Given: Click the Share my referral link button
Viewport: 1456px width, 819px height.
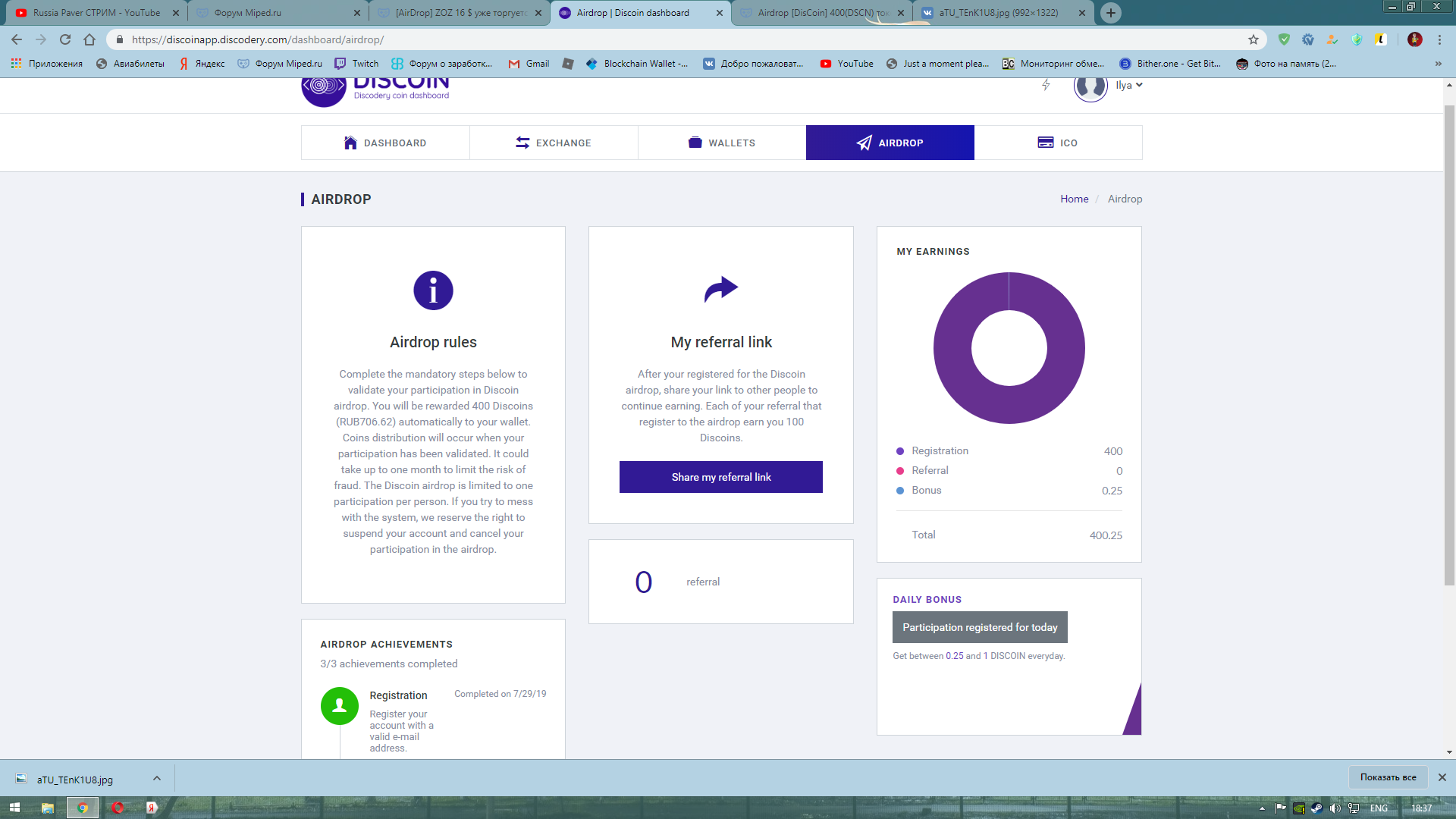Looking at the screenshot, I should [x=721, y=477].
